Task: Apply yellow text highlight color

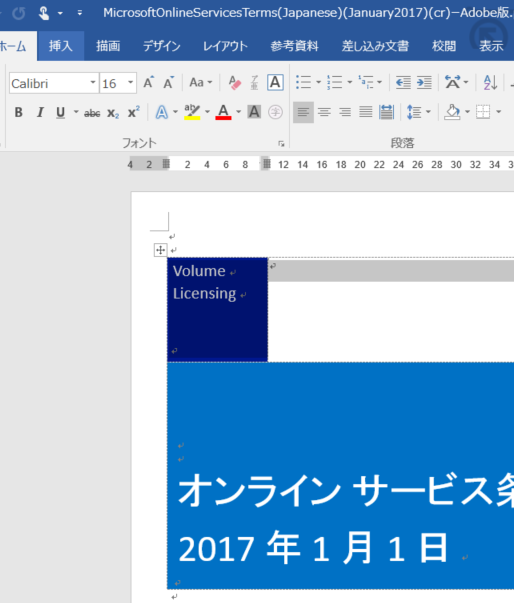Action: [x=192, y=113]
